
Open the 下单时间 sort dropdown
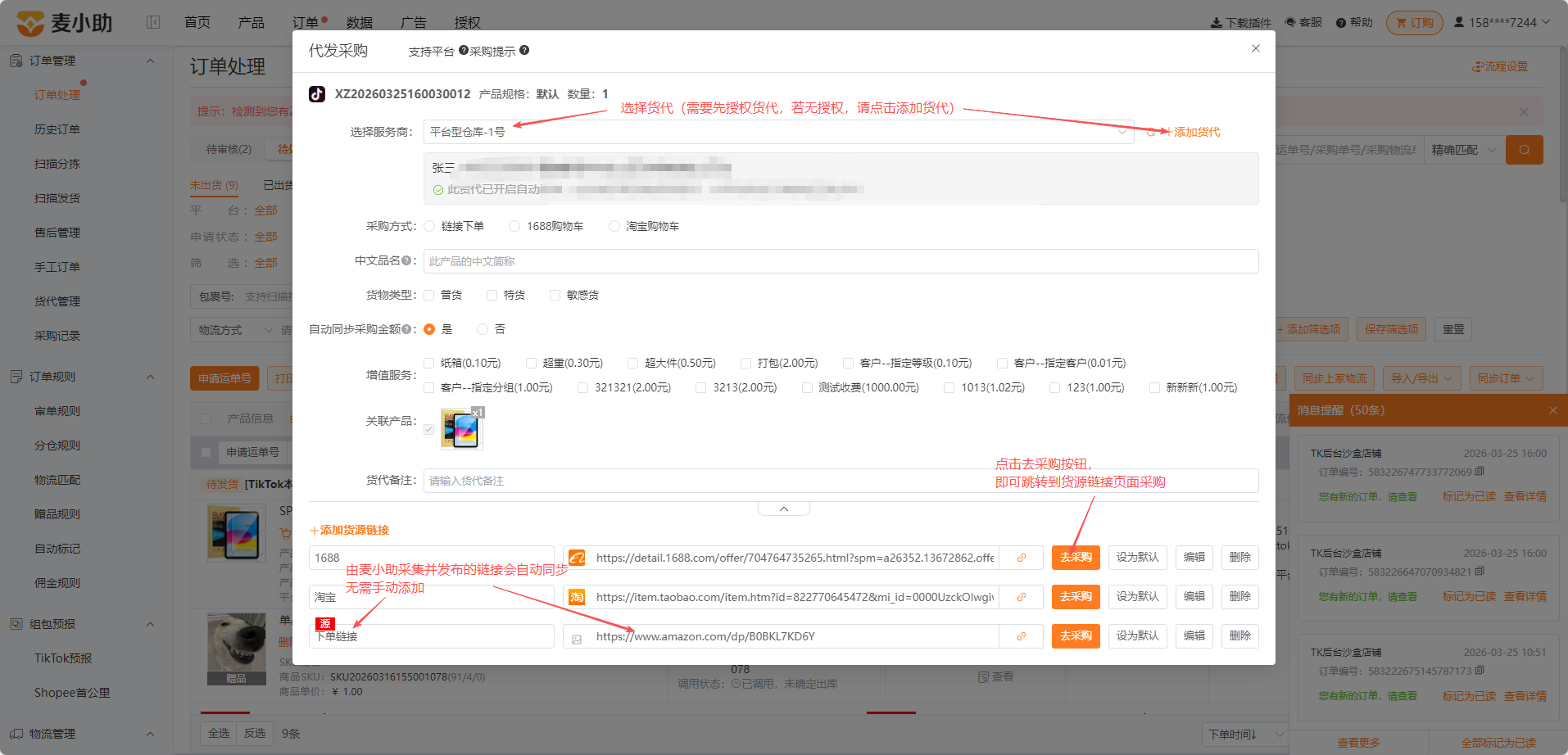(x=1244, y=735)
